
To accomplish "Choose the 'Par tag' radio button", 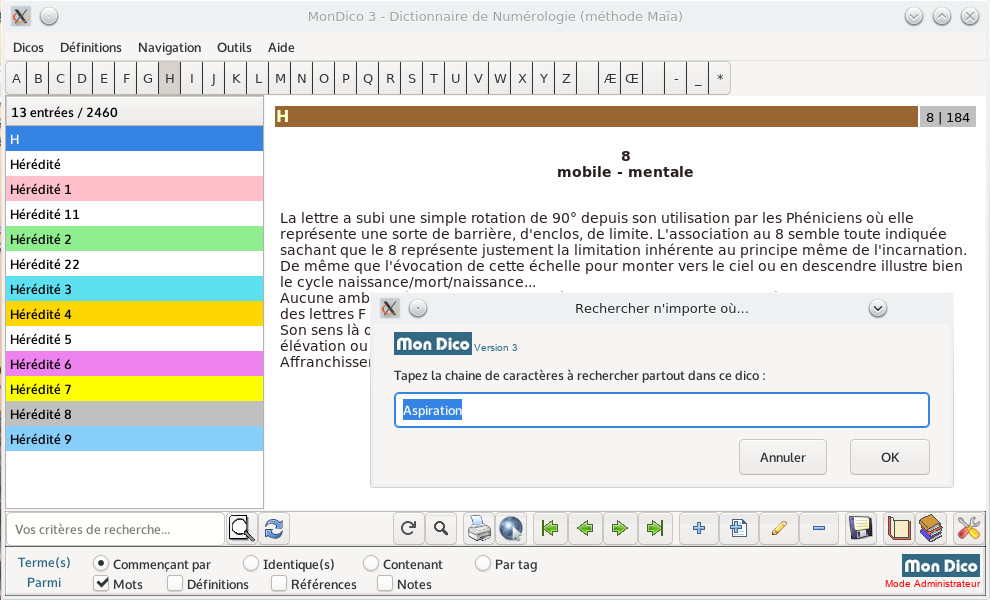I will (483, 564).
